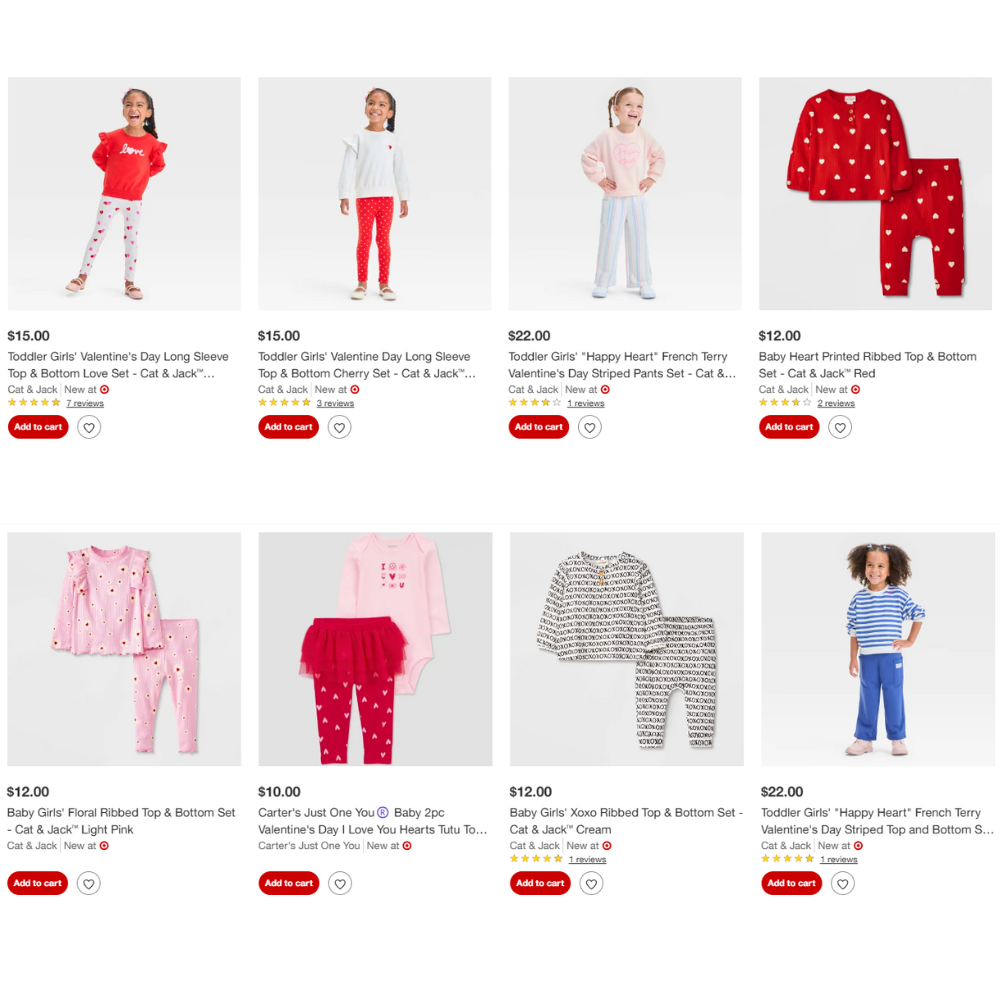View the 3 reviews for the Cherry Set
The height and width of the screenshot is (1000, 1000).
[x=335, y=403]
